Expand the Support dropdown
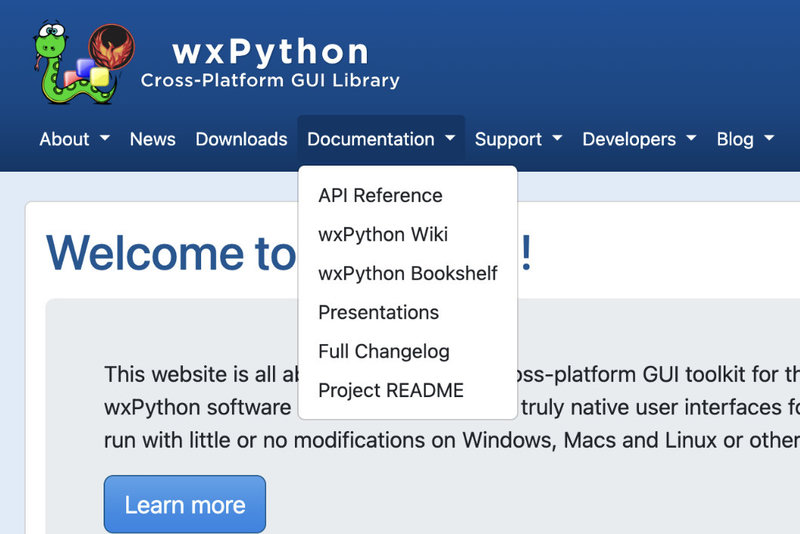800x534 pixels. 518,139
